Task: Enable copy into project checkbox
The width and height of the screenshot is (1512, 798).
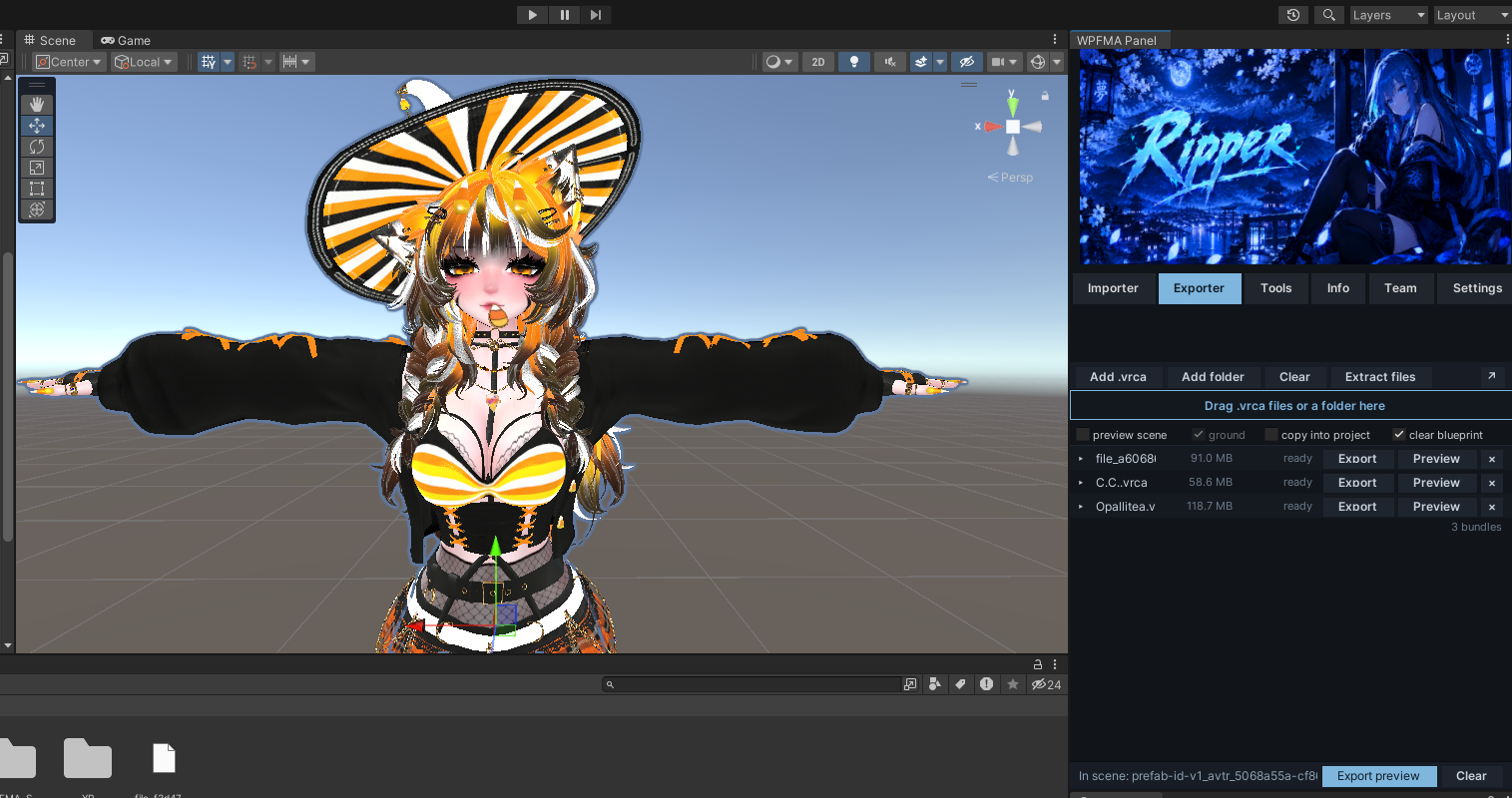Action: tap(1271, 435)
